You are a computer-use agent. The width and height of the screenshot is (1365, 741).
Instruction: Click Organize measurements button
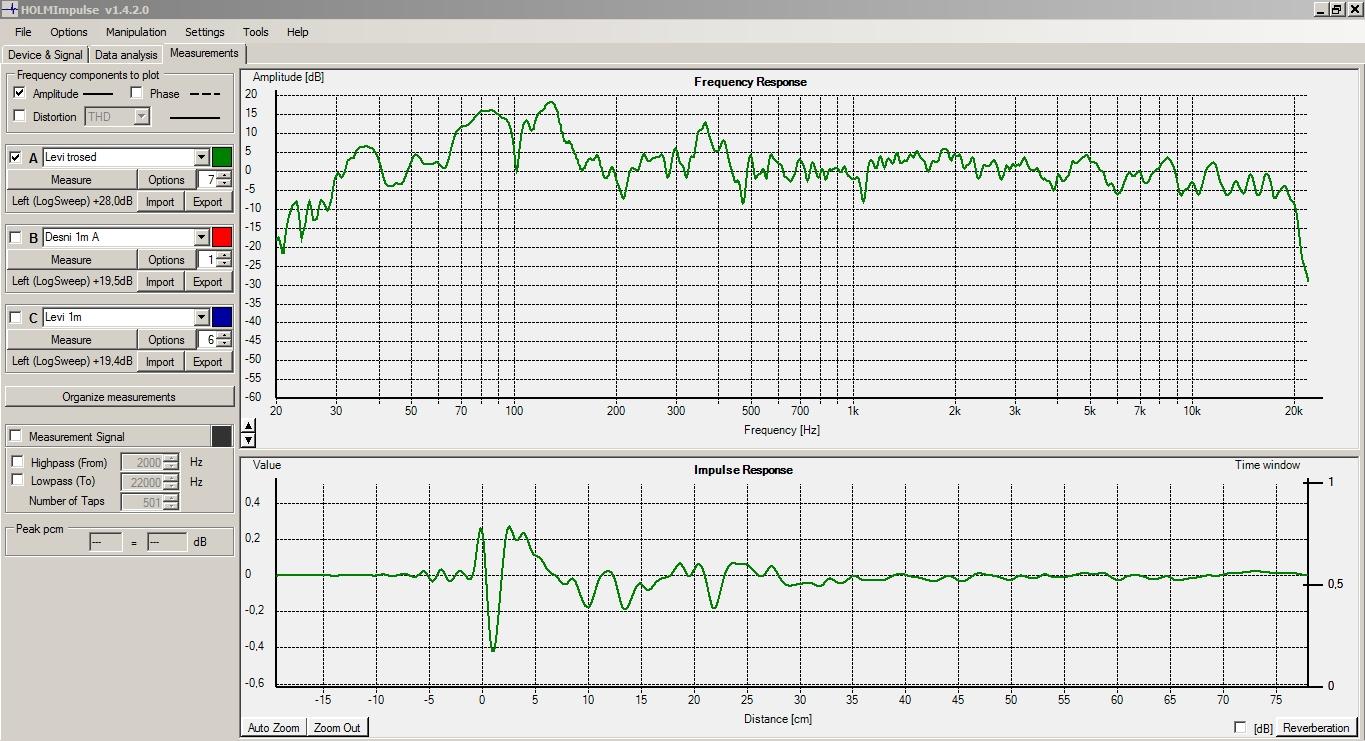[x=119, y=397]
